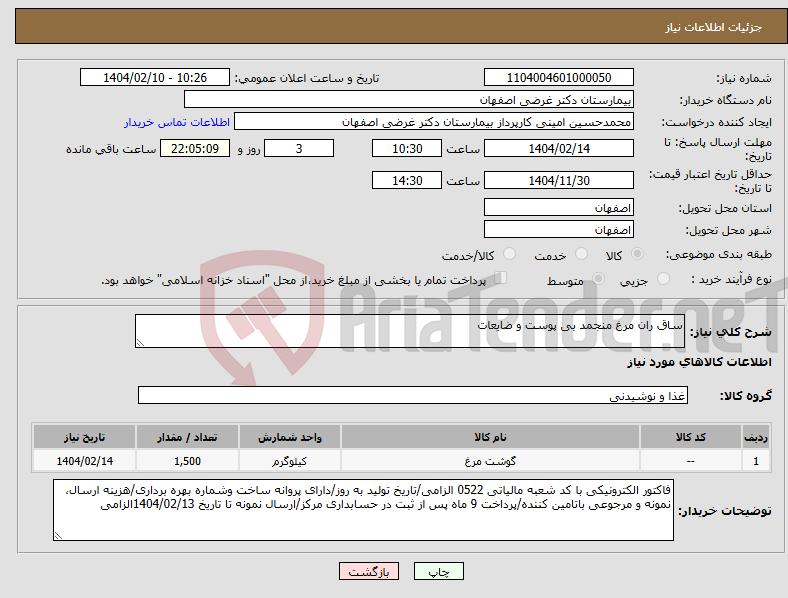The image size is (788, 598).
Task: Click the general need description textarea
Action: pos(410,331)
